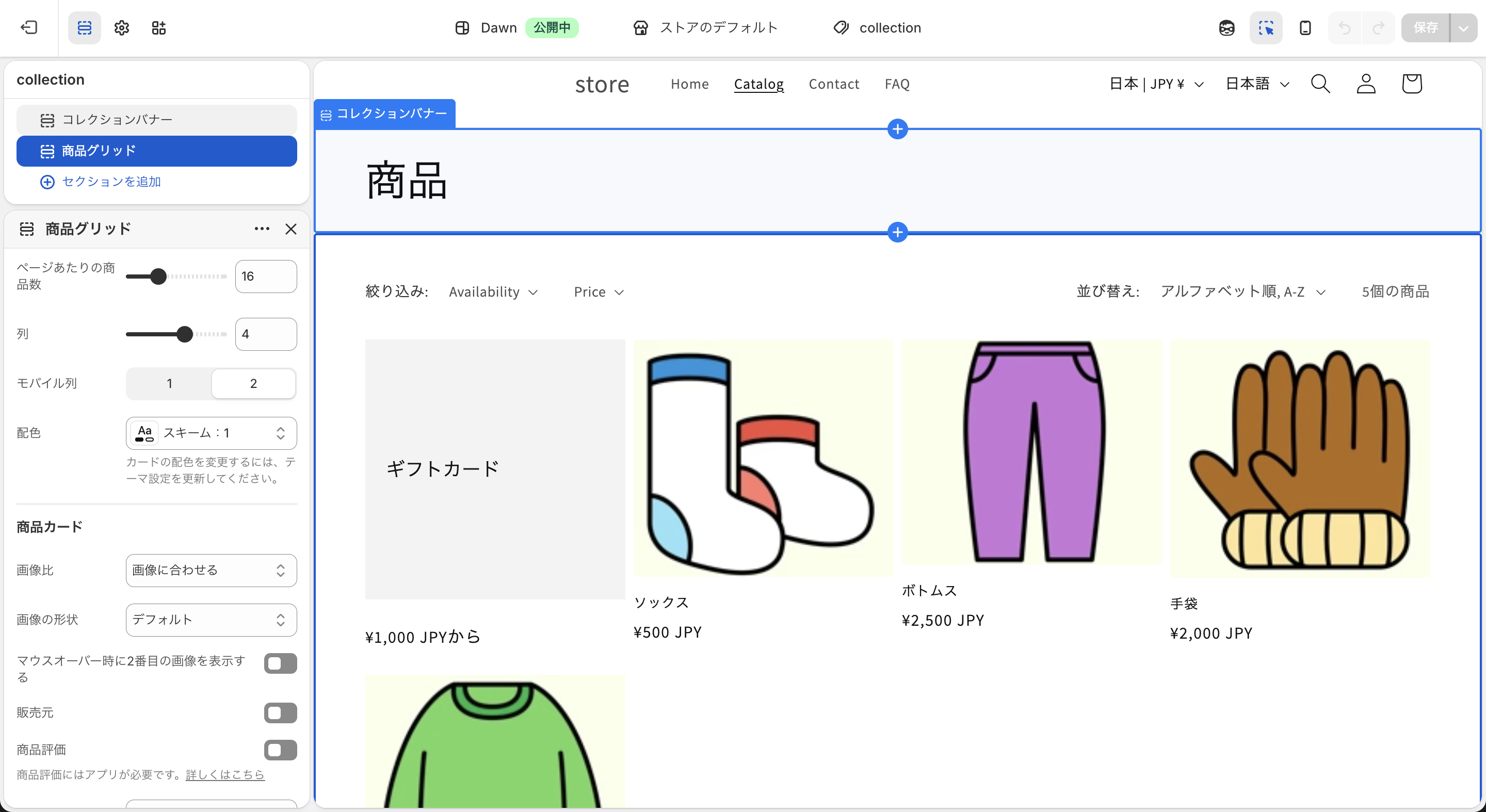The width and height of the screenshot is (1486, 812).
Task: Click the 保存 button
Action: (1427, 28)
